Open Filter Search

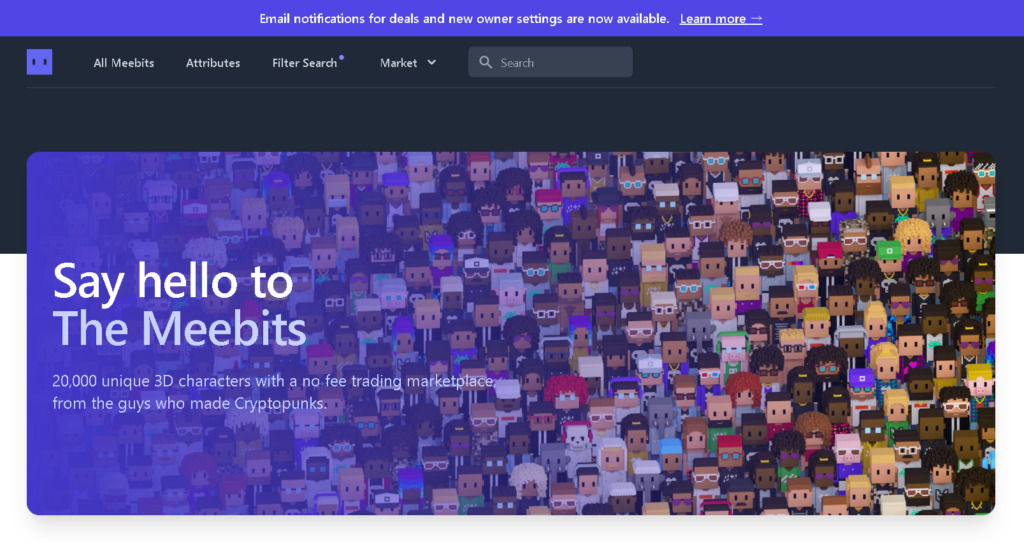[x=304, y=63]
